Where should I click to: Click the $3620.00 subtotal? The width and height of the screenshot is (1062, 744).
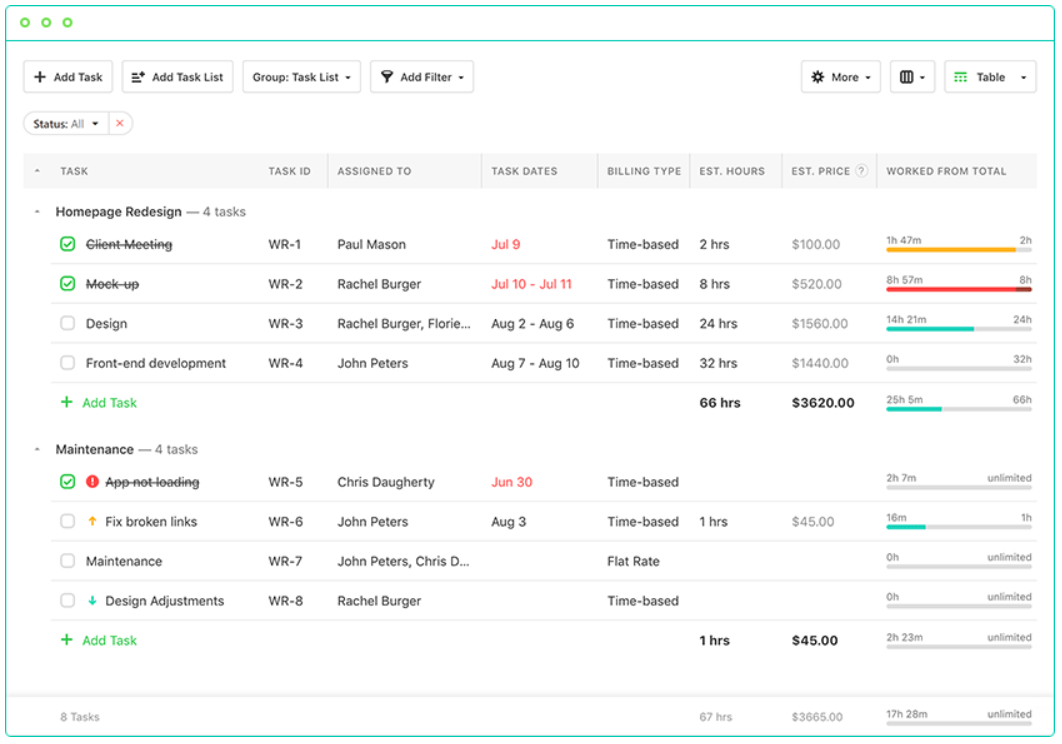[823, 402]
